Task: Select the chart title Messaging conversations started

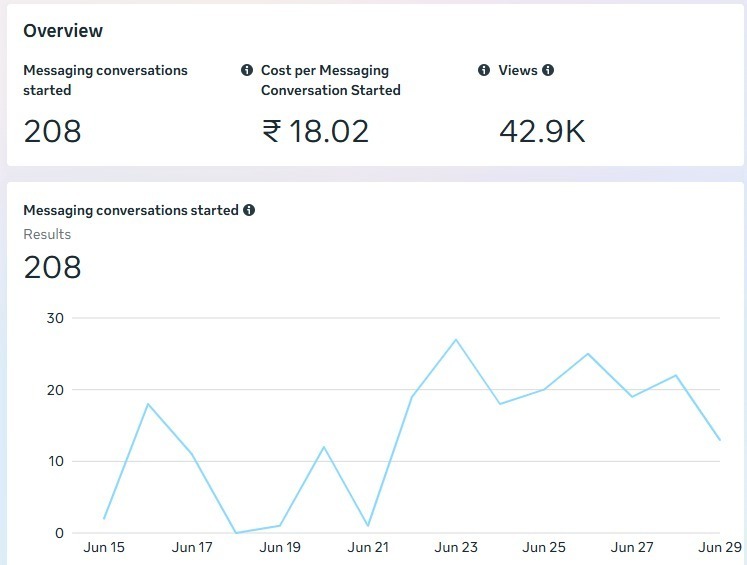Action: pos(131,210)
